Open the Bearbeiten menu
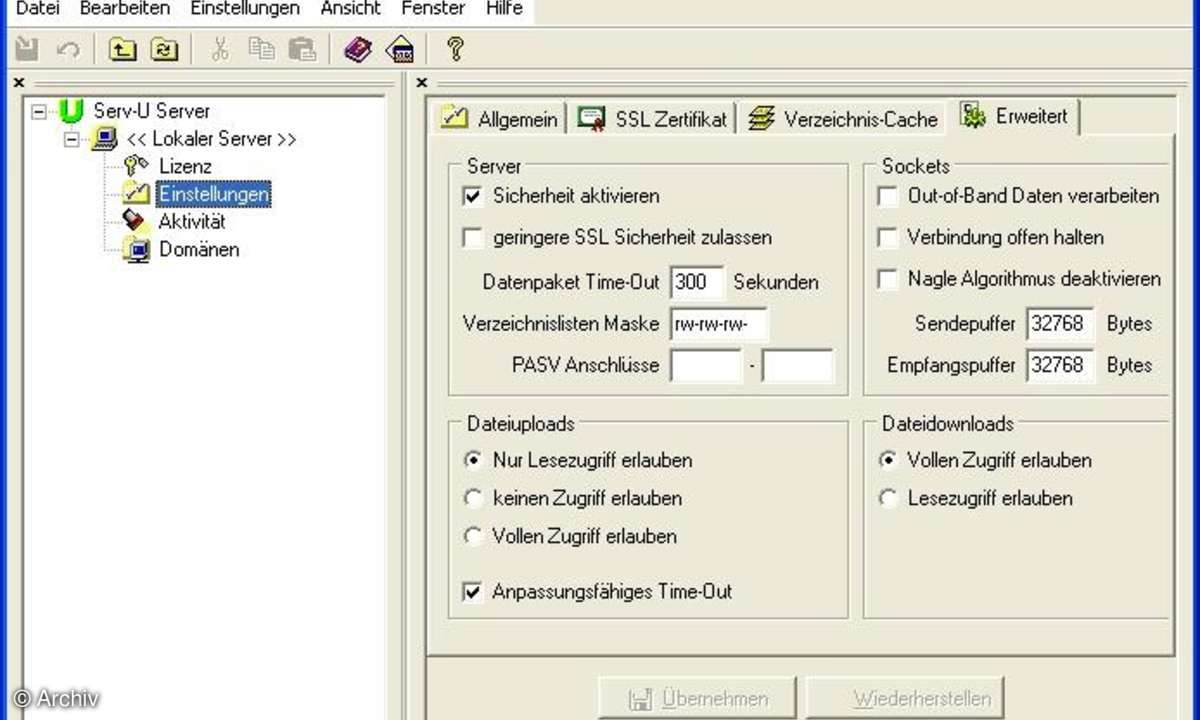 pos(125,9)
